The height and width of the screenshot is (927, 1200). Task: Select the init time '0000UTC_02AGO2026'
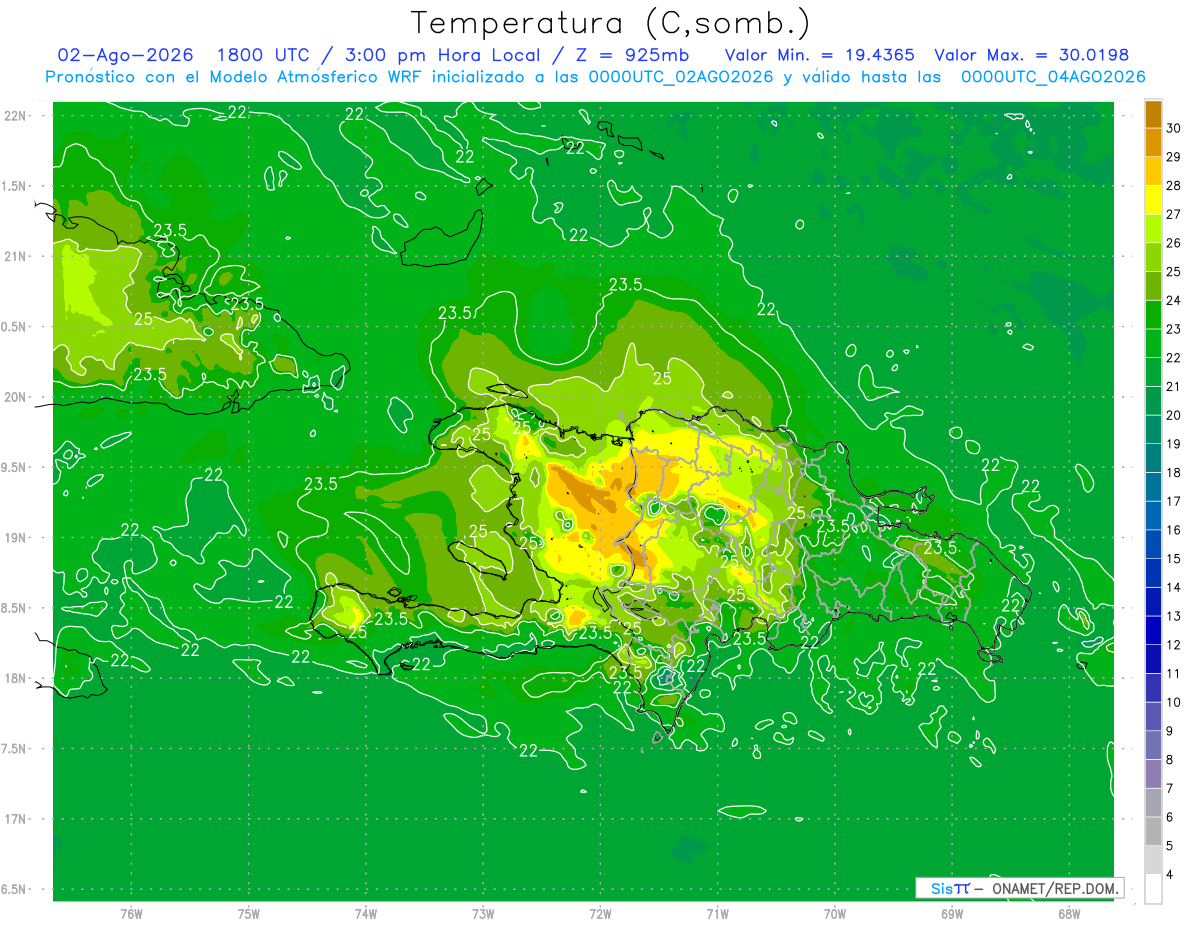click(x=680, y=77)
